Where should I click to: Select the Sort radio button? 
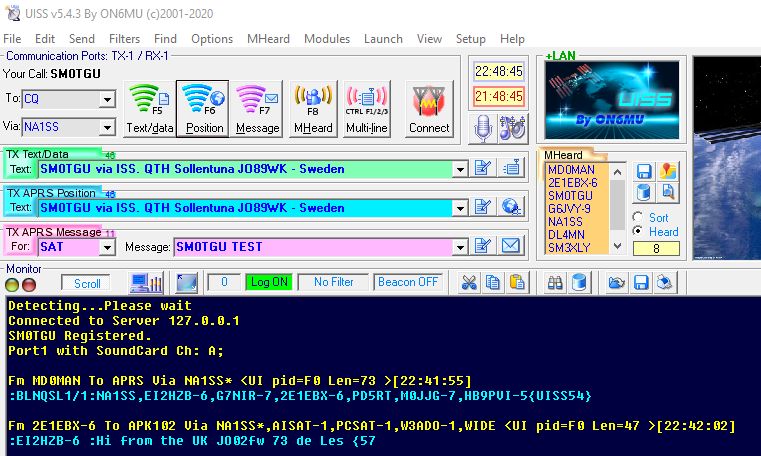[x=638, y=217]
